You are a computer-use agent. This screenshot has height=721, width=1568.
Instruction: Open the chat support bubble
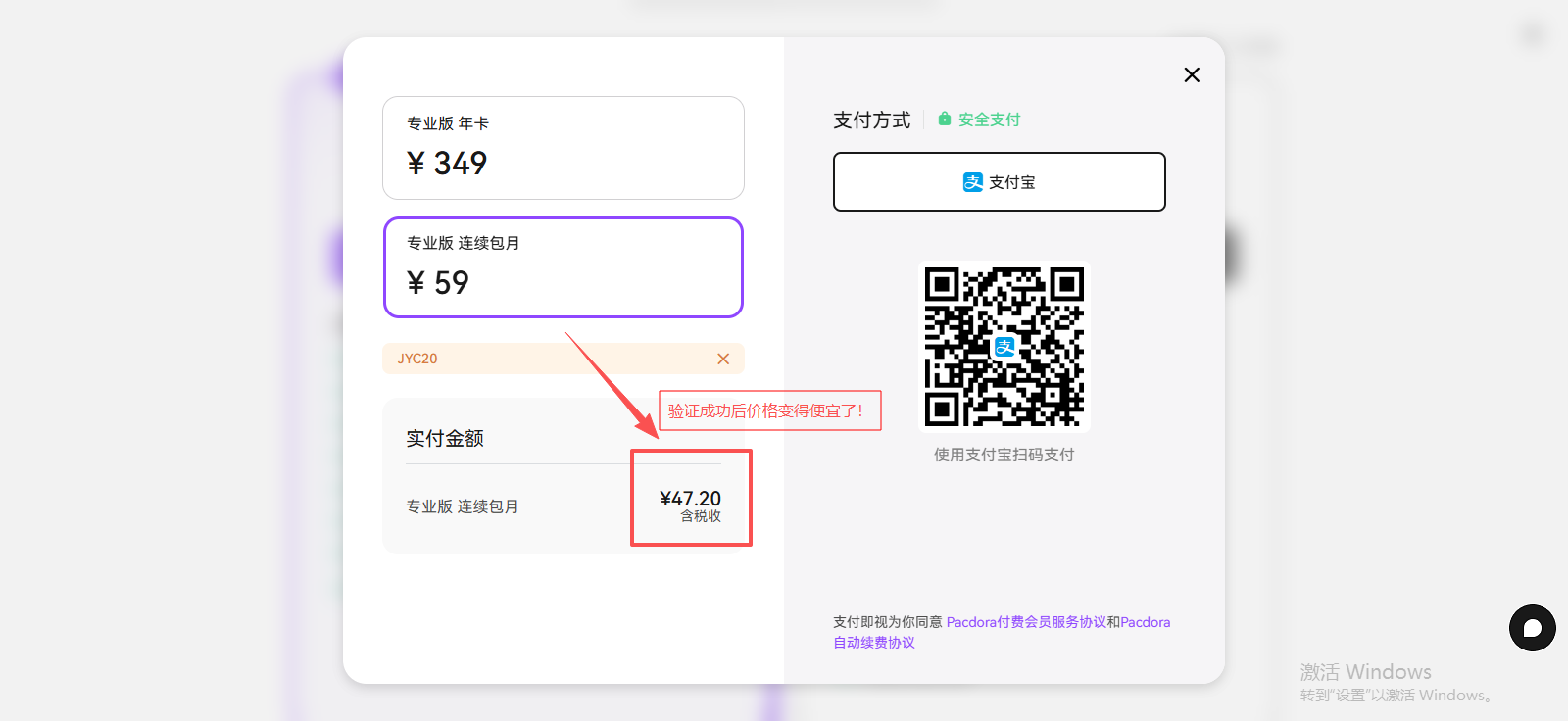click(x=1532, y=628)
